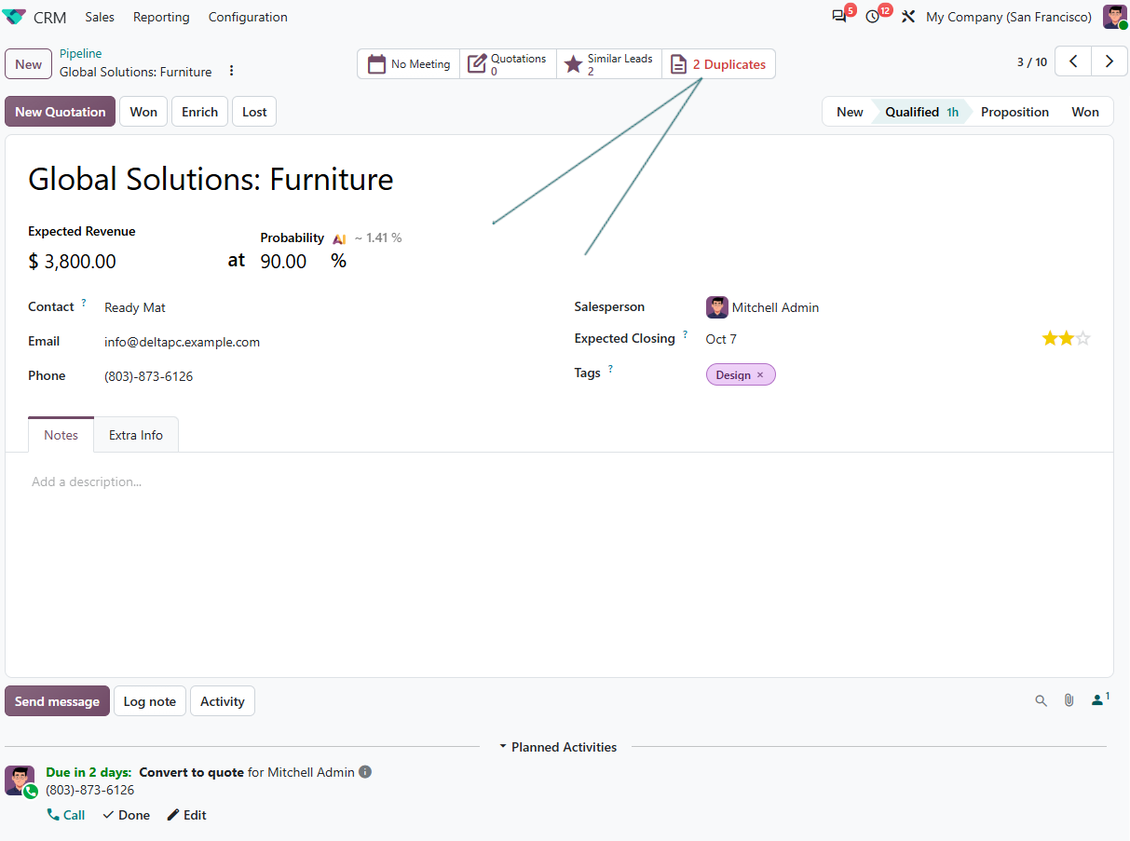1130x841 pixels.
Task: Show help for Tags field
Action: [610, 369]
